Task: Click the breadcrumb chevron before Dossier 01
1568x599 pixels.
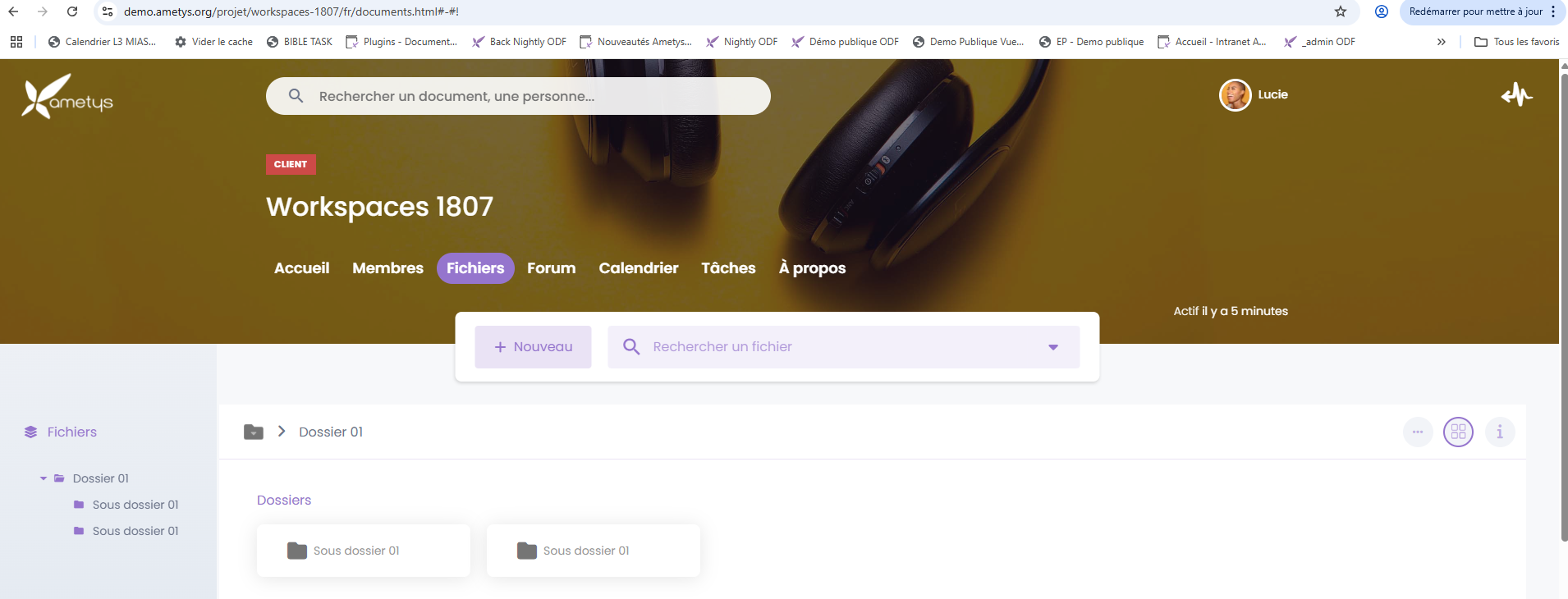Action: pos(282,432)
